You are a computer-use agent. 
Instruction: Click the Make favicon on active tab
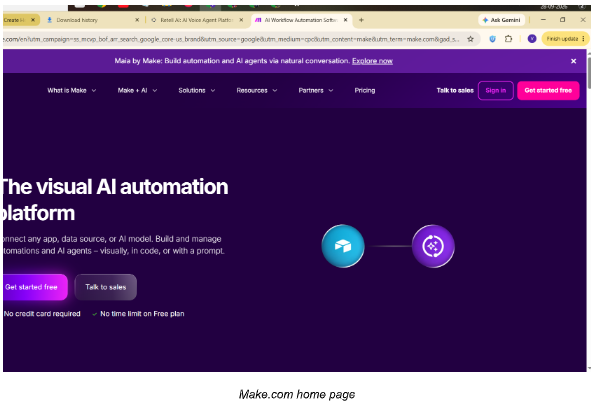pyautogui.click(x=258, y=20)
